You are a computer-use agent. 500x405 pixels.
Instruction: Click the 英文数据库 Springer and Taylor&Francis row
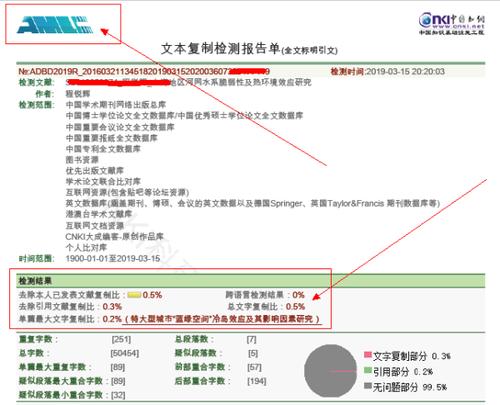pyautogui.click(x=253, y=203)
